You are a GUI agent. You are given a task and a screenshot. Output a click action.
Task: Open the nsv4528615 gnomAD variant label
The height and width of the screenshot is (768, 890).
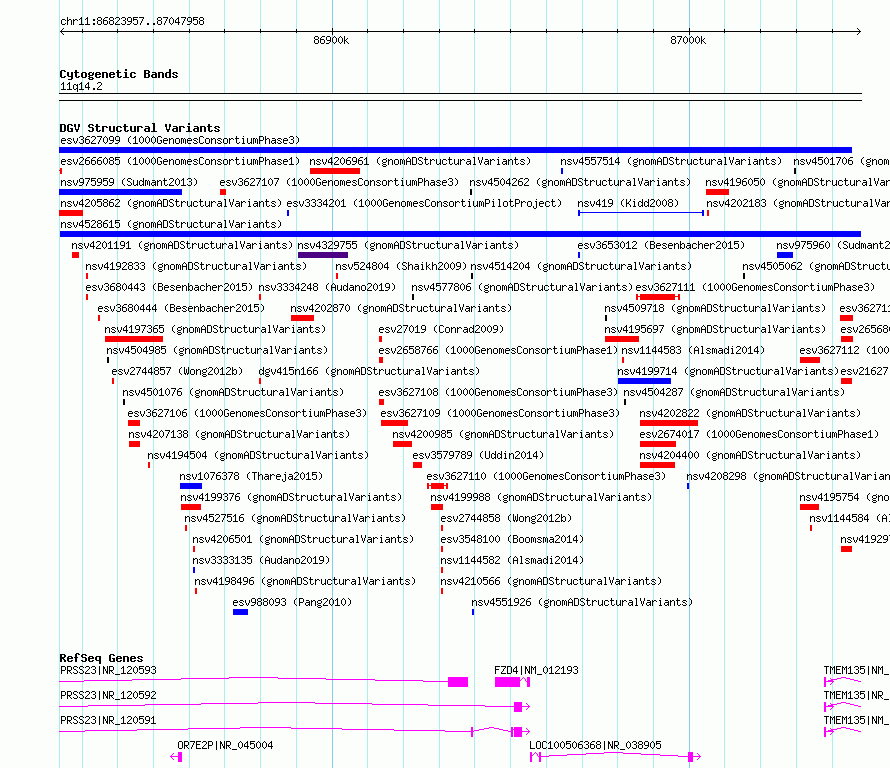pyautogui.click(x=171, y=224)
